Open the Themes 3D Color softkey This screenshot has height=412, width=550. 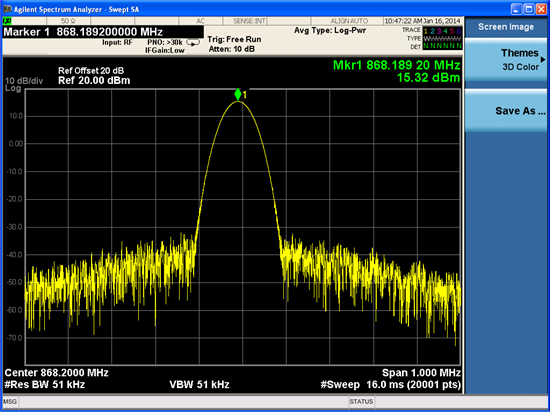pyautogui.click(x=506, y=60)
